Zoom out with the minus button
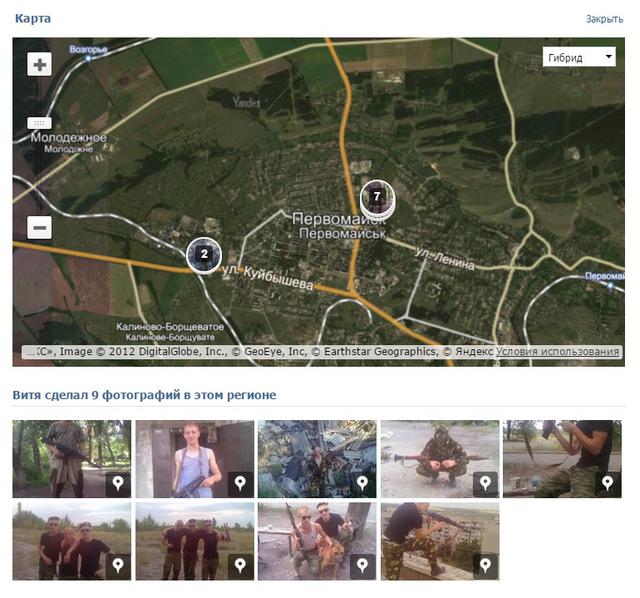The height and width of the screenshot is (598, 640). pos(40,227)
